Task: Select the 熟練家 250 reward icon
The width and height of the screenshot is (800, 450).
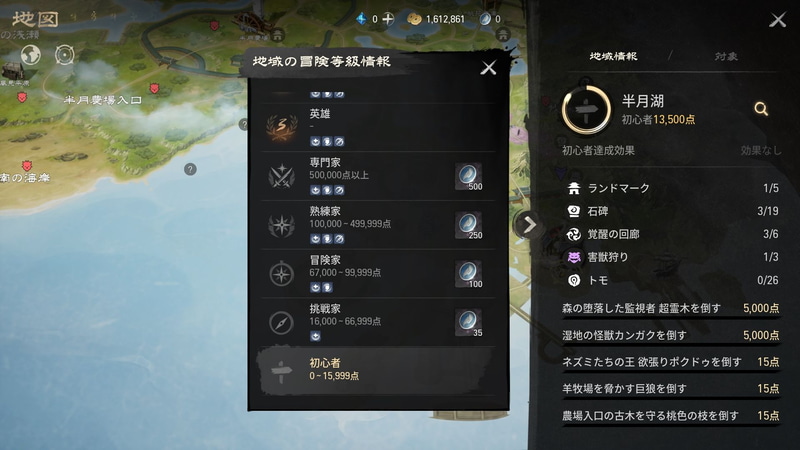Action: point(468,225)
